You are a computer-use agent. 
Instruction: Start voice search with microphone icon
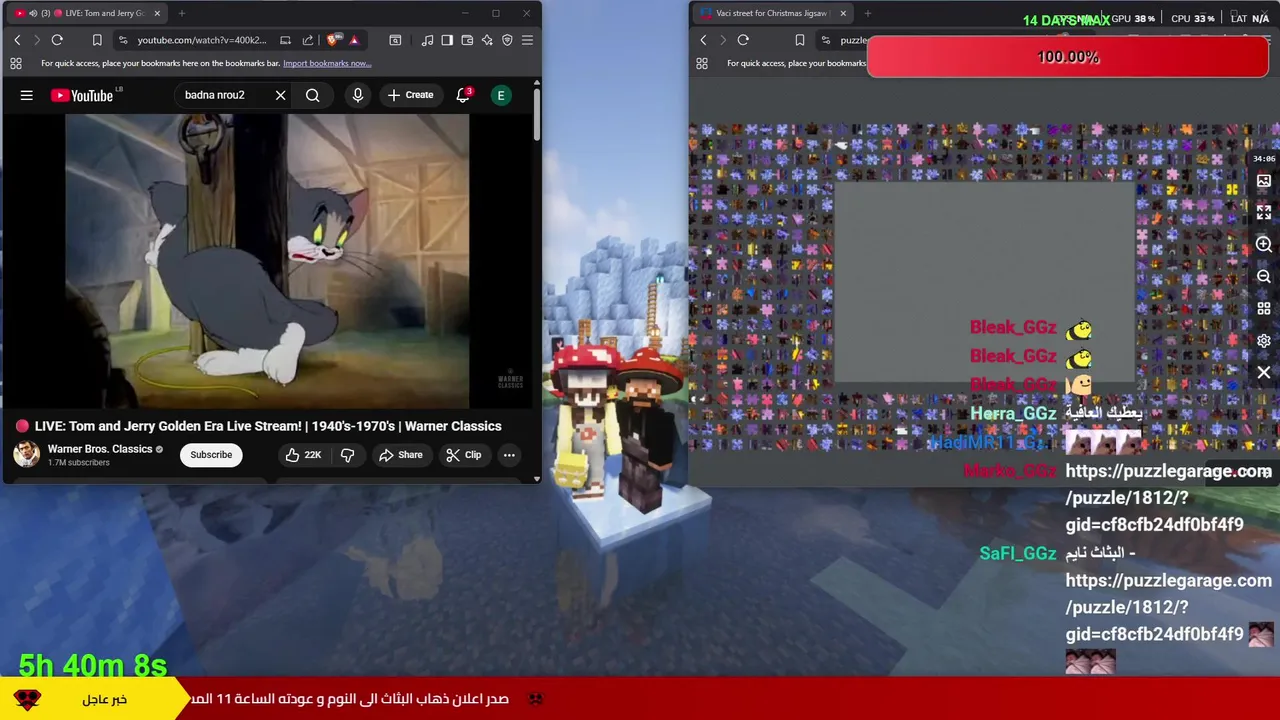(358, 95)
